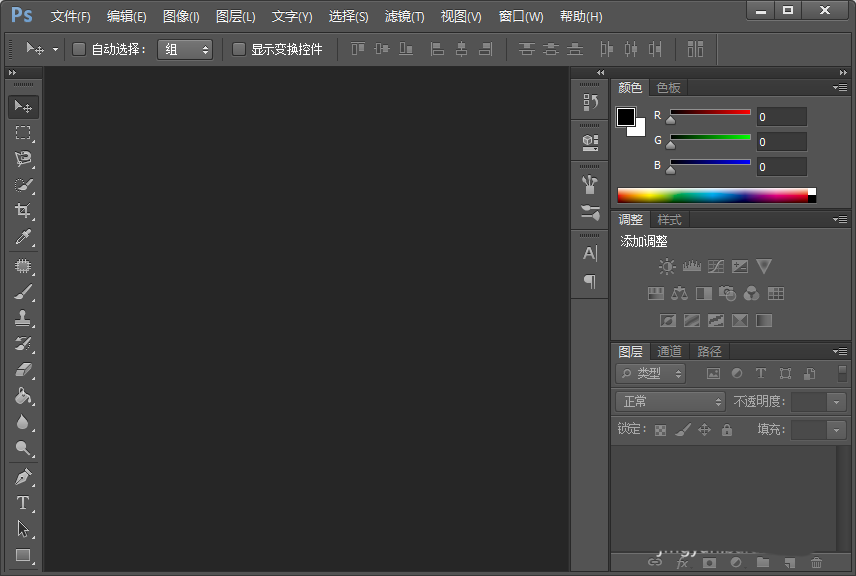Open the 文件(F) menu
This screenshot has width=856, height=576.
[x=70, y=17]
